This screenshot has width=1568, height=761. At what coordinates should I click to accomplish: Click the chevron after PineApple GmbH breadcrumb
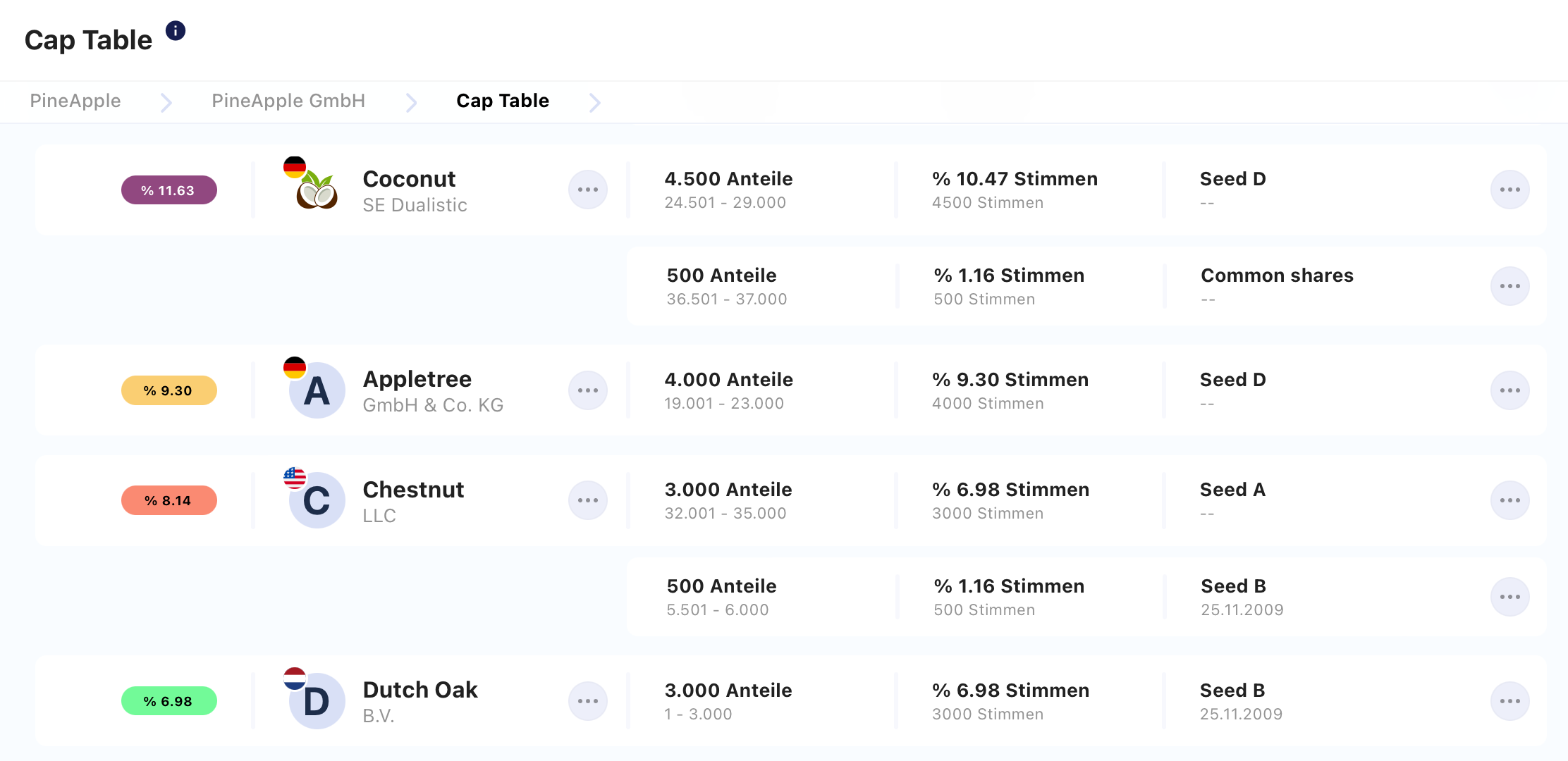pyautogui.click(x=412, y=103)
